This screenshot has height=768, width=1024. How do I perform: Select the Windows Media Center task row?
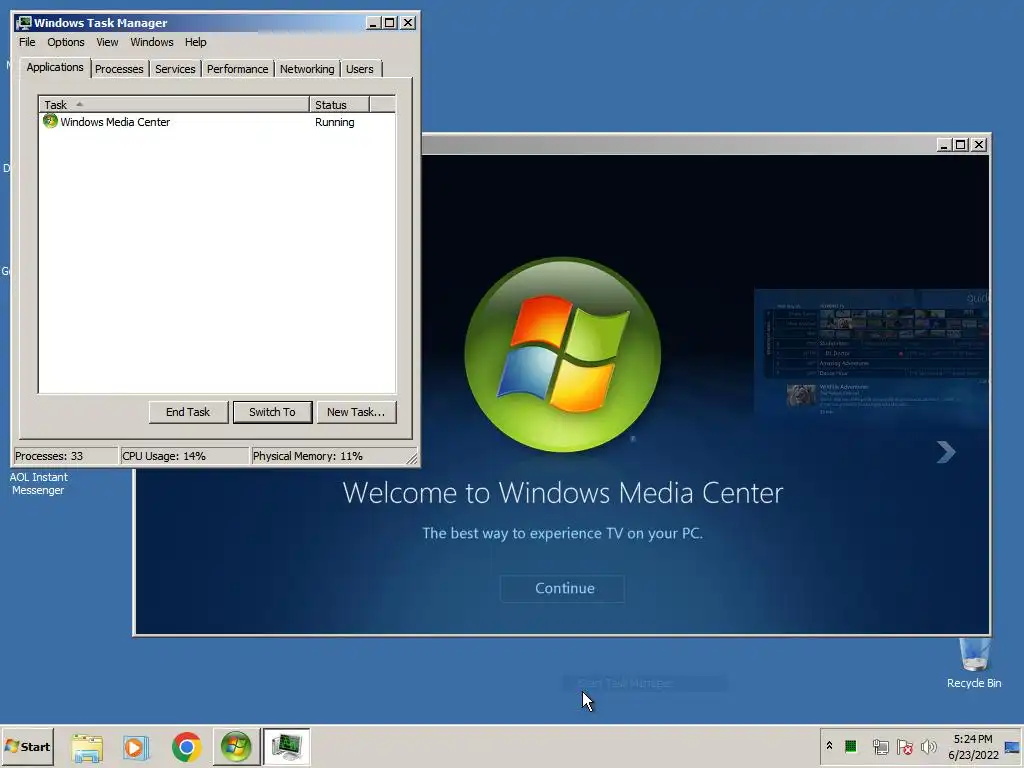click(217, 122)
